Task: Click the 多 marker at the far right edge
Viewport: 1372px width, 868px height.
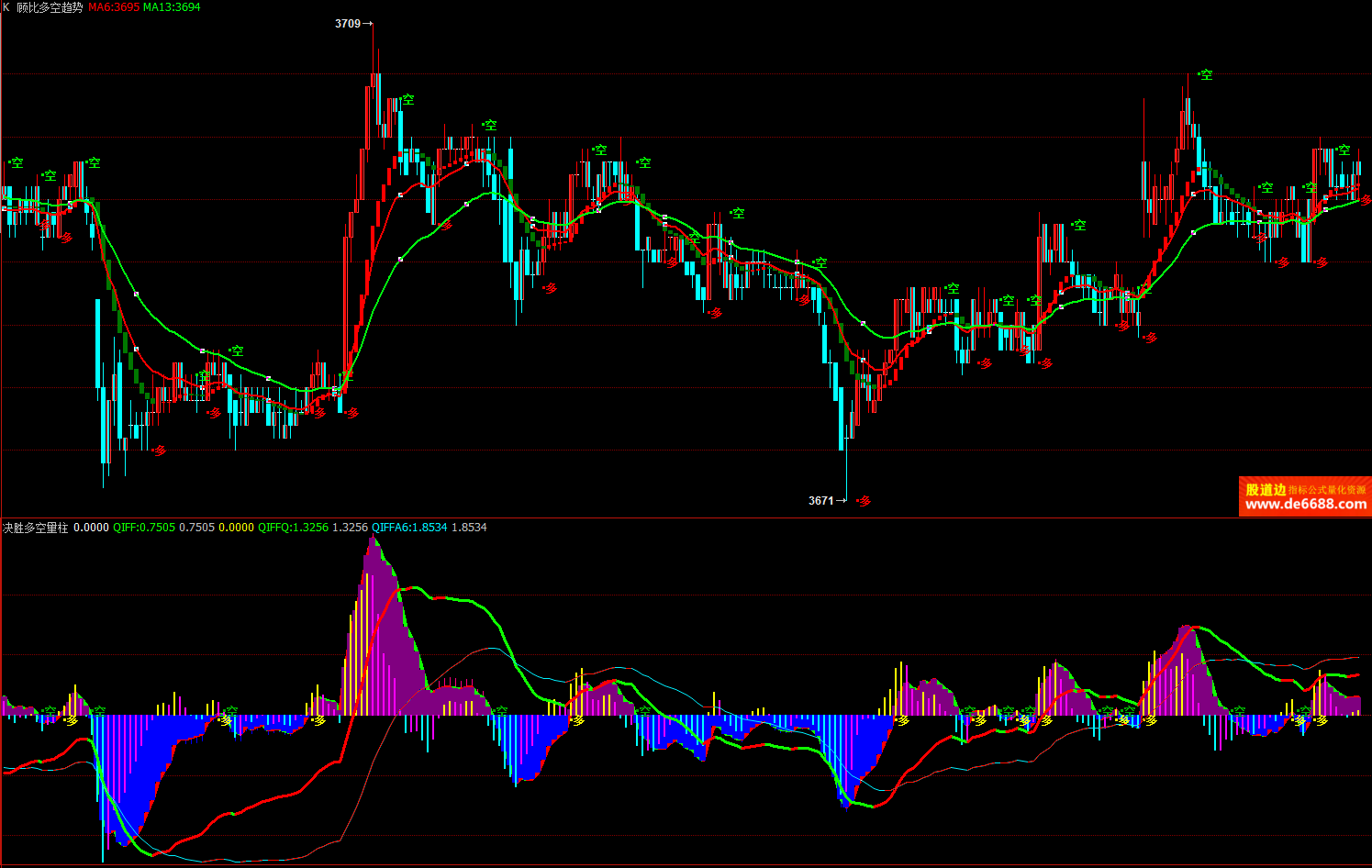Action: click(1366, 199)
